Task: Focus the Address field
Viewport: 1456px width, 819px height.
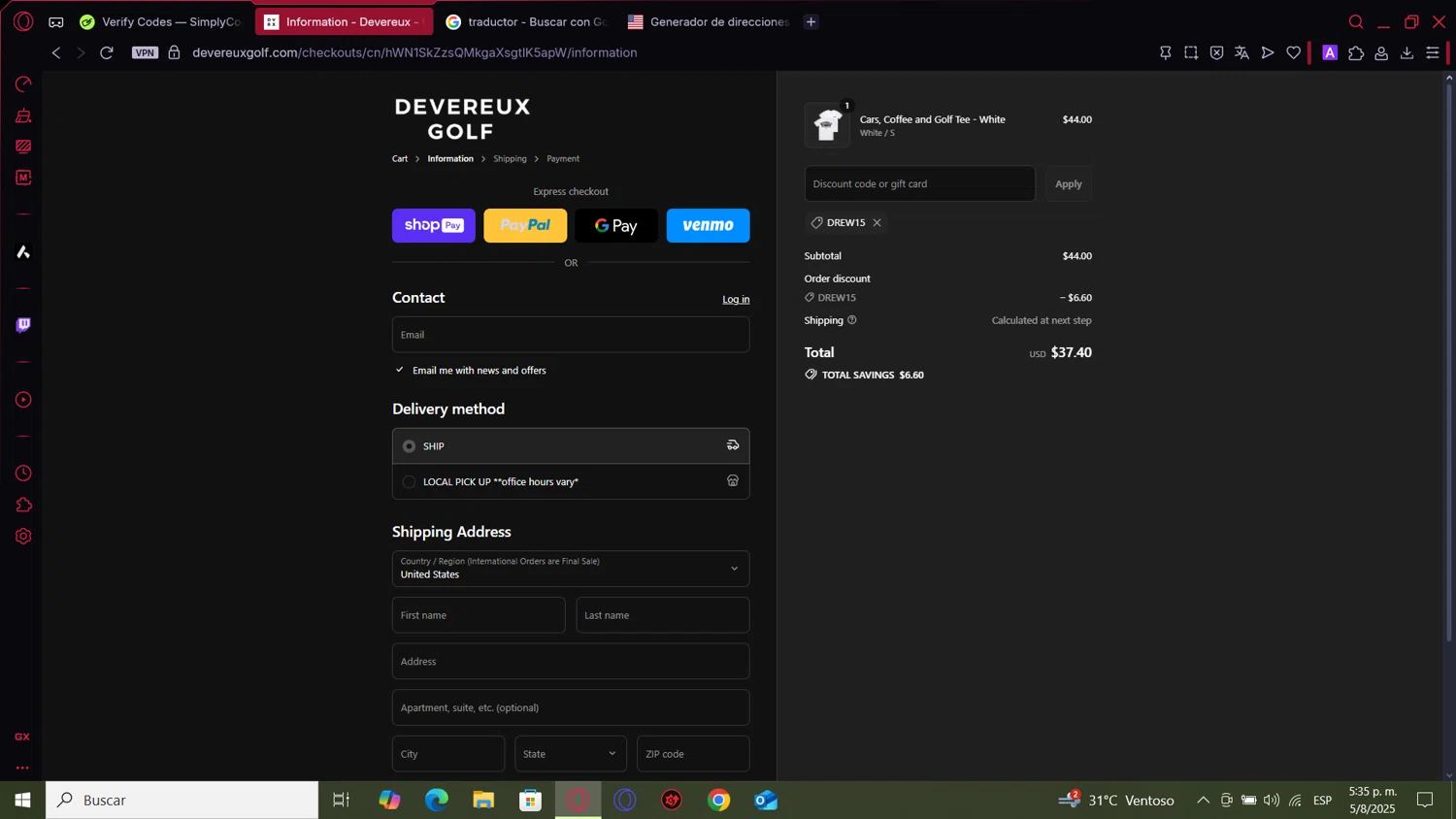Action: pyautogui.click(x=571, y=662)
